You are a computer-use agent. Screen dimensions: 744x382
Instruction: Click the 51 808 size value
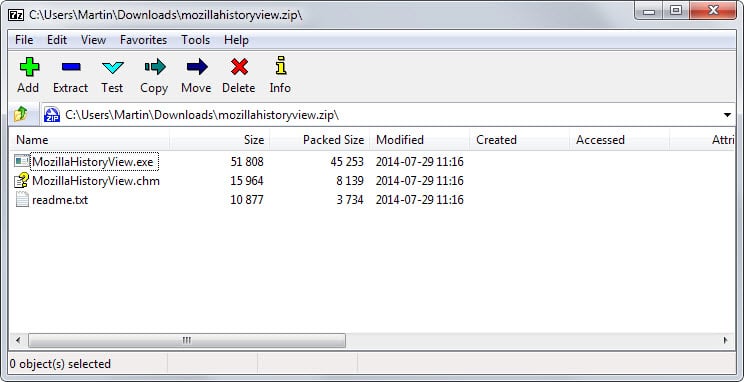247,162
